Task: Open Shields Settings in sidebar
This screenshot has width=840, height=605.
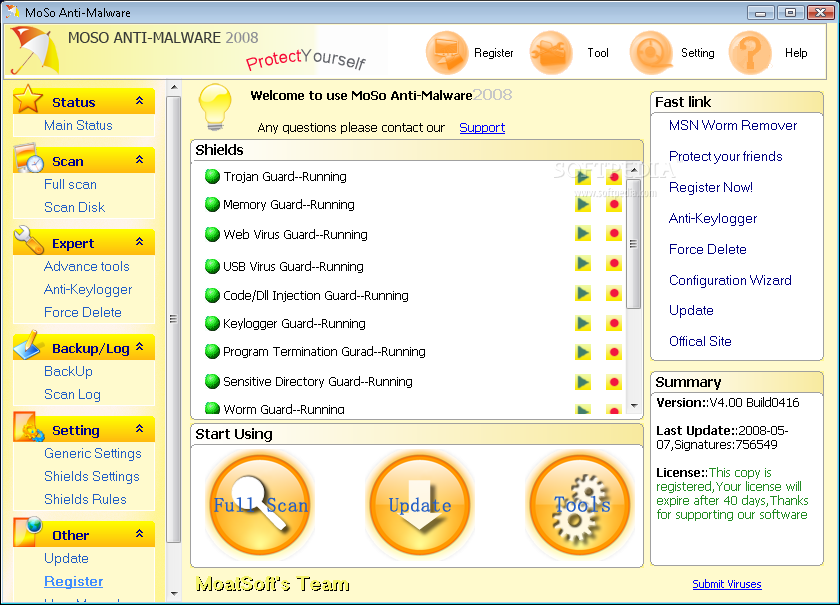Action: (92, 476)
